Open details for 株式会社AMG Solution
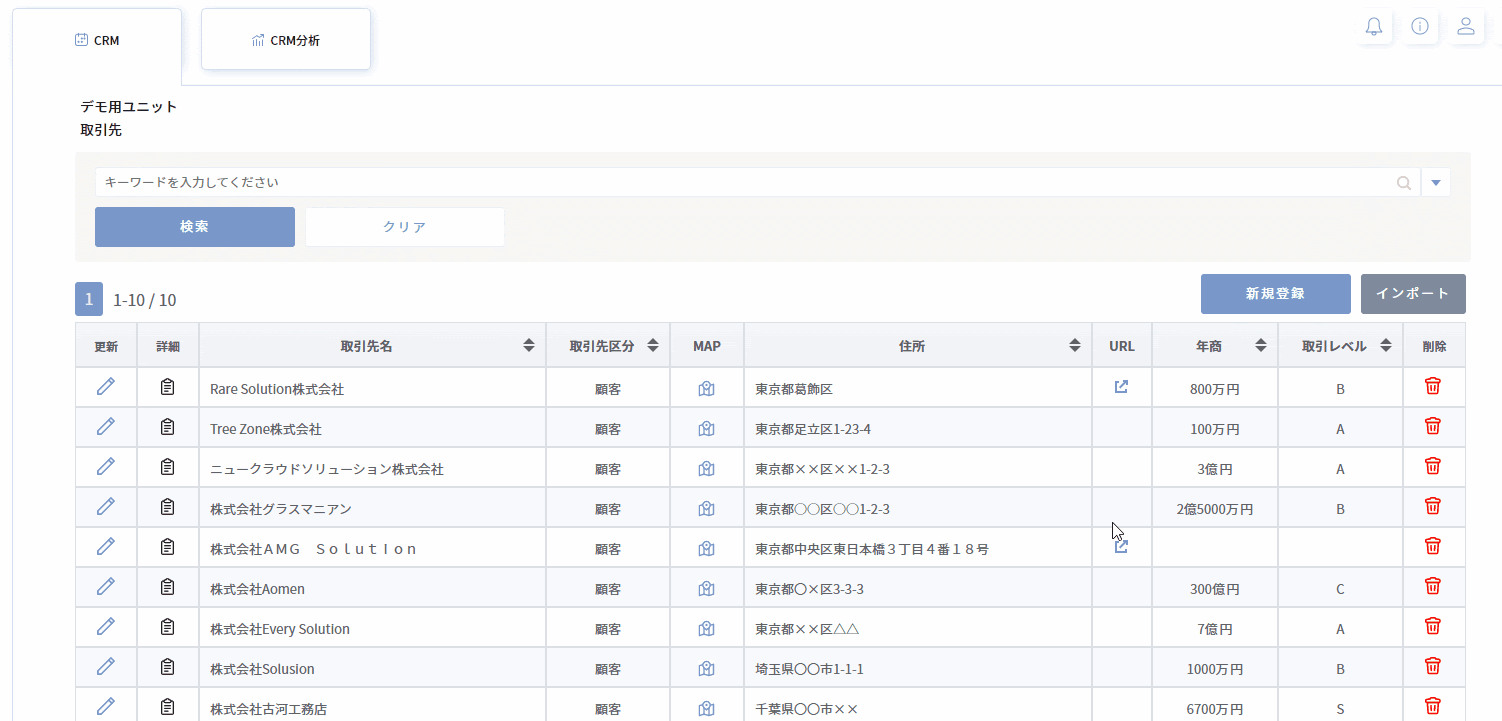 [168, 547]
